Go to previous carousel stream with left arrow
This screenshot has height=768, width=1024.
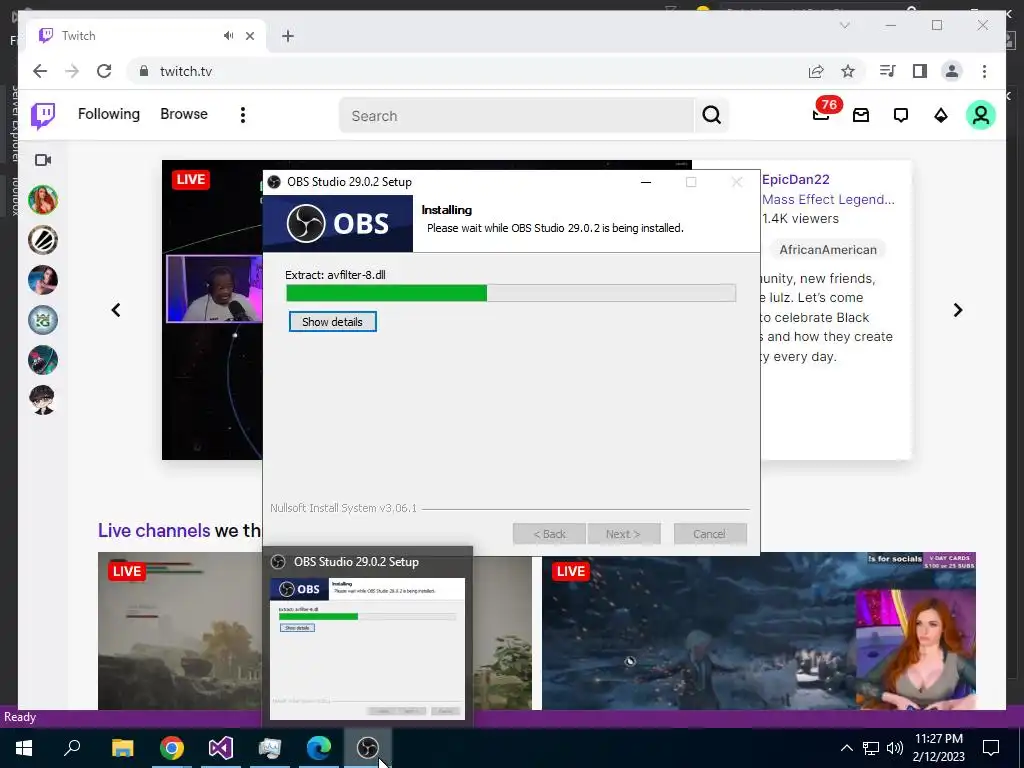tap(116, 310)
